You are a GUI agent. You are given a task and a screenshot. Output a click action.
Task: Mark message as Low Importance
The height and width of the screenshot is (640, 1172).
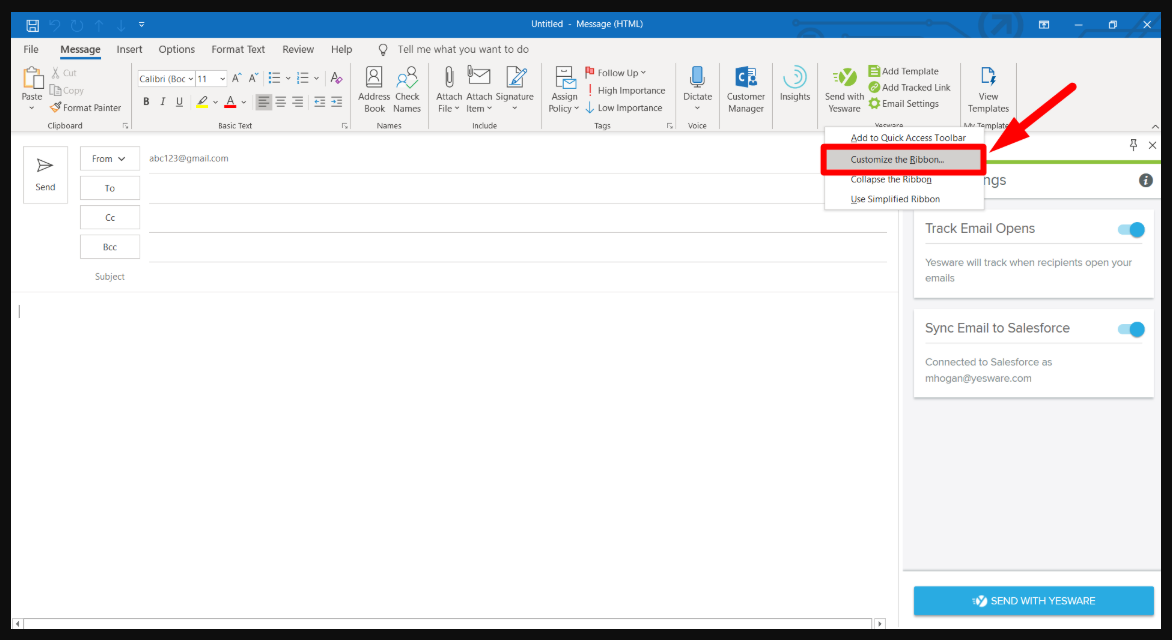[x=623, y=108]
